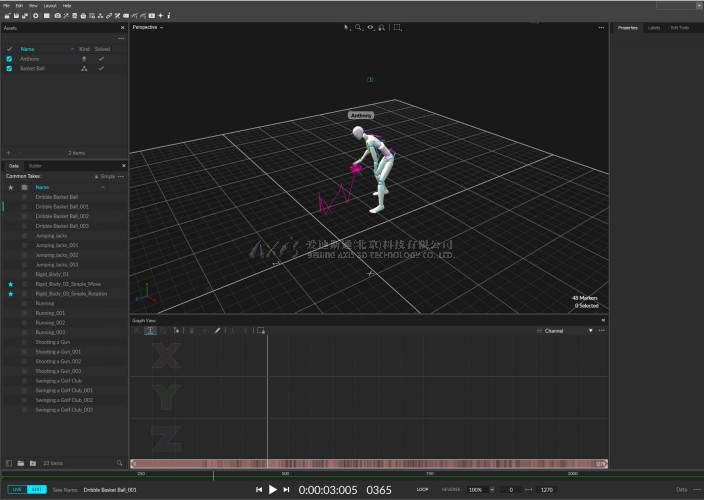Switch to LIVE mode
The height and width of the screenshot is (500, 704).
tap(16, 489)
